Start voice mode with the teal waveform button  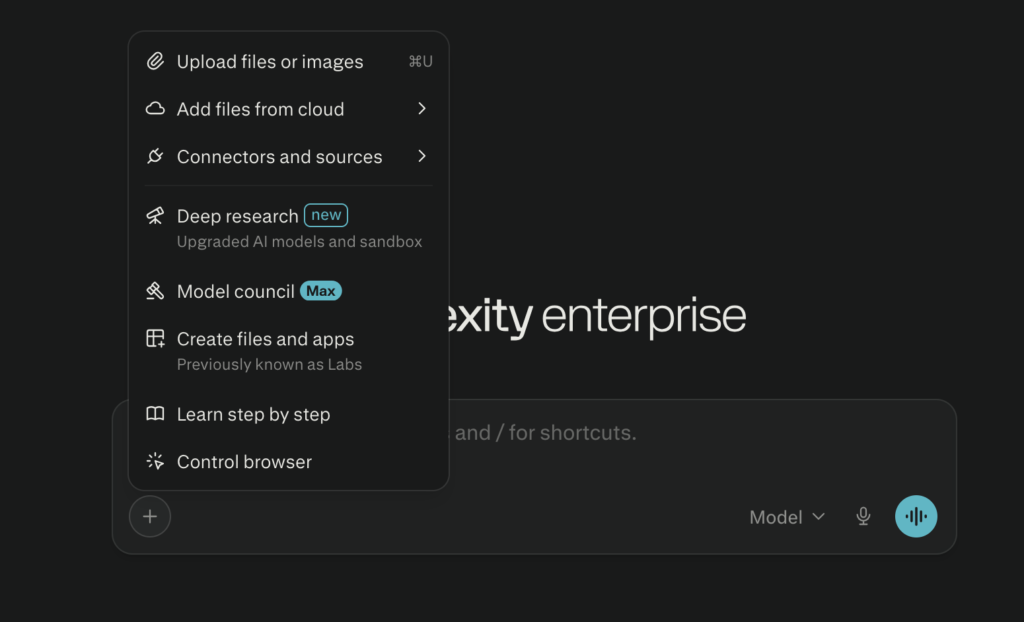point(915,516)
